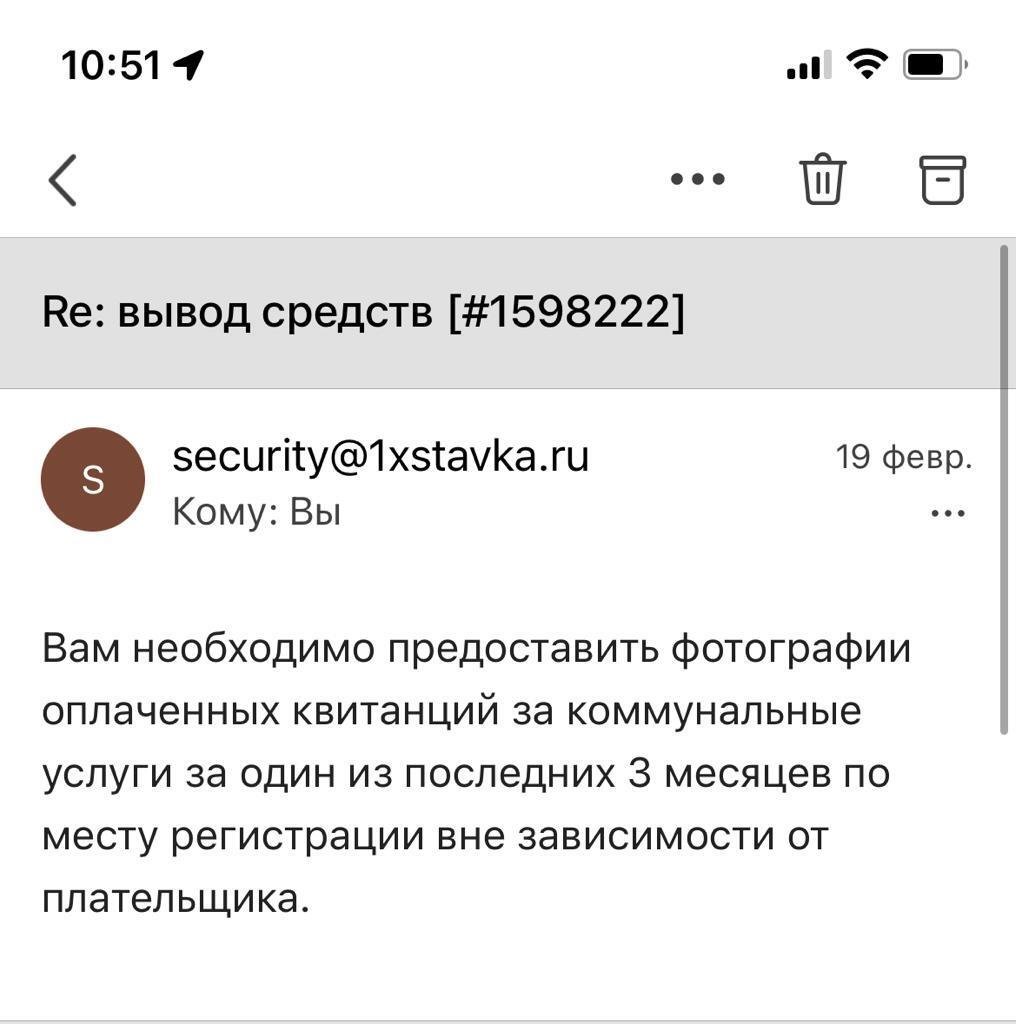Tap the date "19 февр."

[x=904, y=458]
